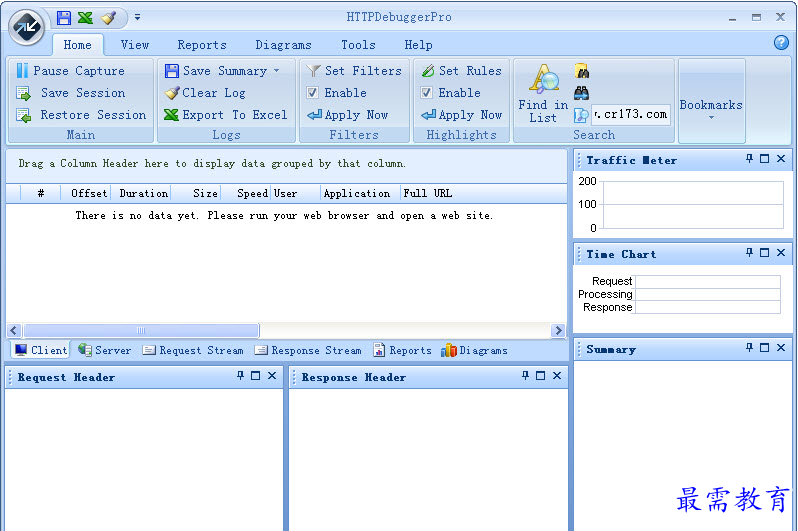Click Pause Capture
Screen dimensions: 798x531
tap(71, 71)
